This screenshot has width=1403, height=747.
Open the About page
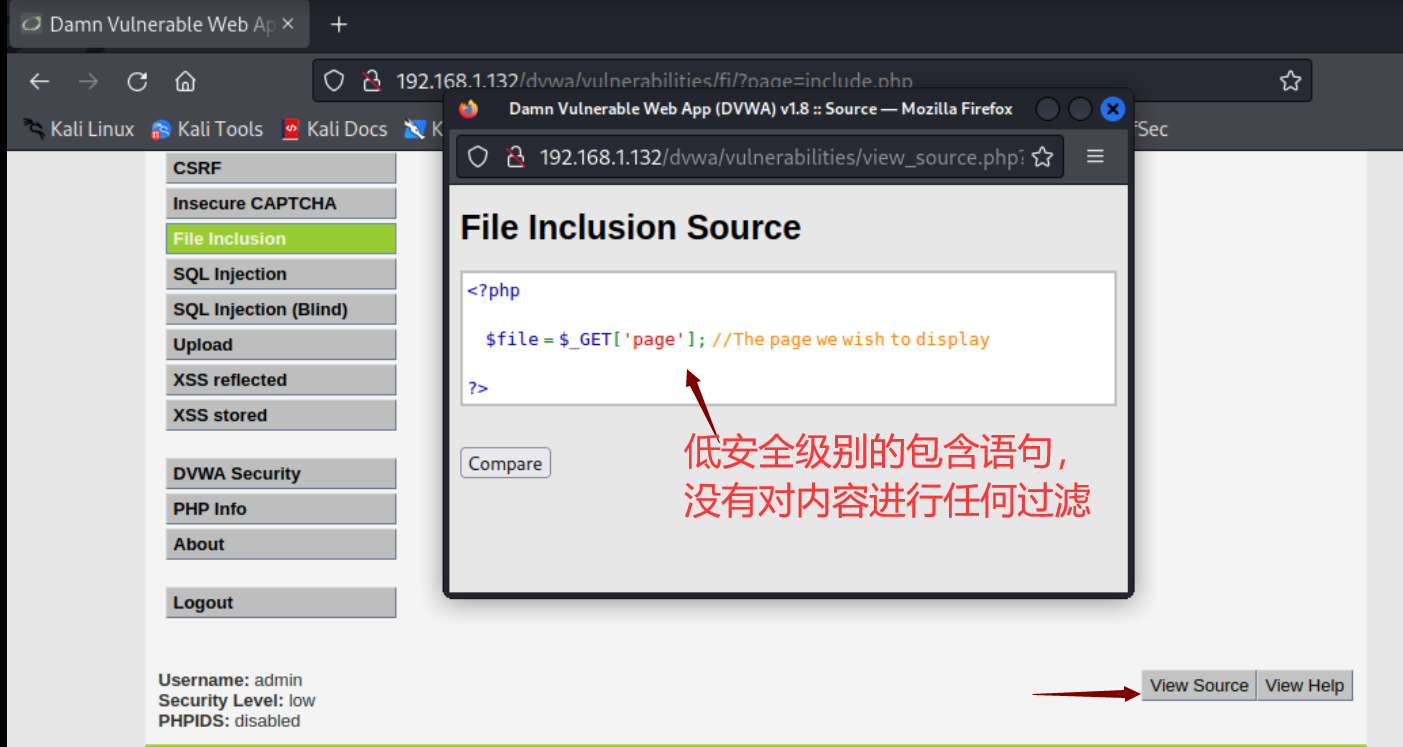click(281, 544)
